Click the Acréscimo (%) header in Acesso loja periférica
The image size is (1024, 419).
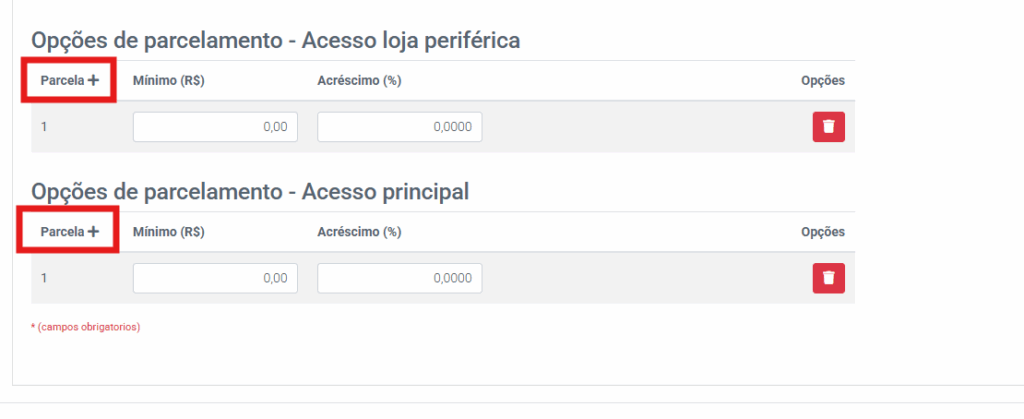pyautogui.click(x=359, y=81)
